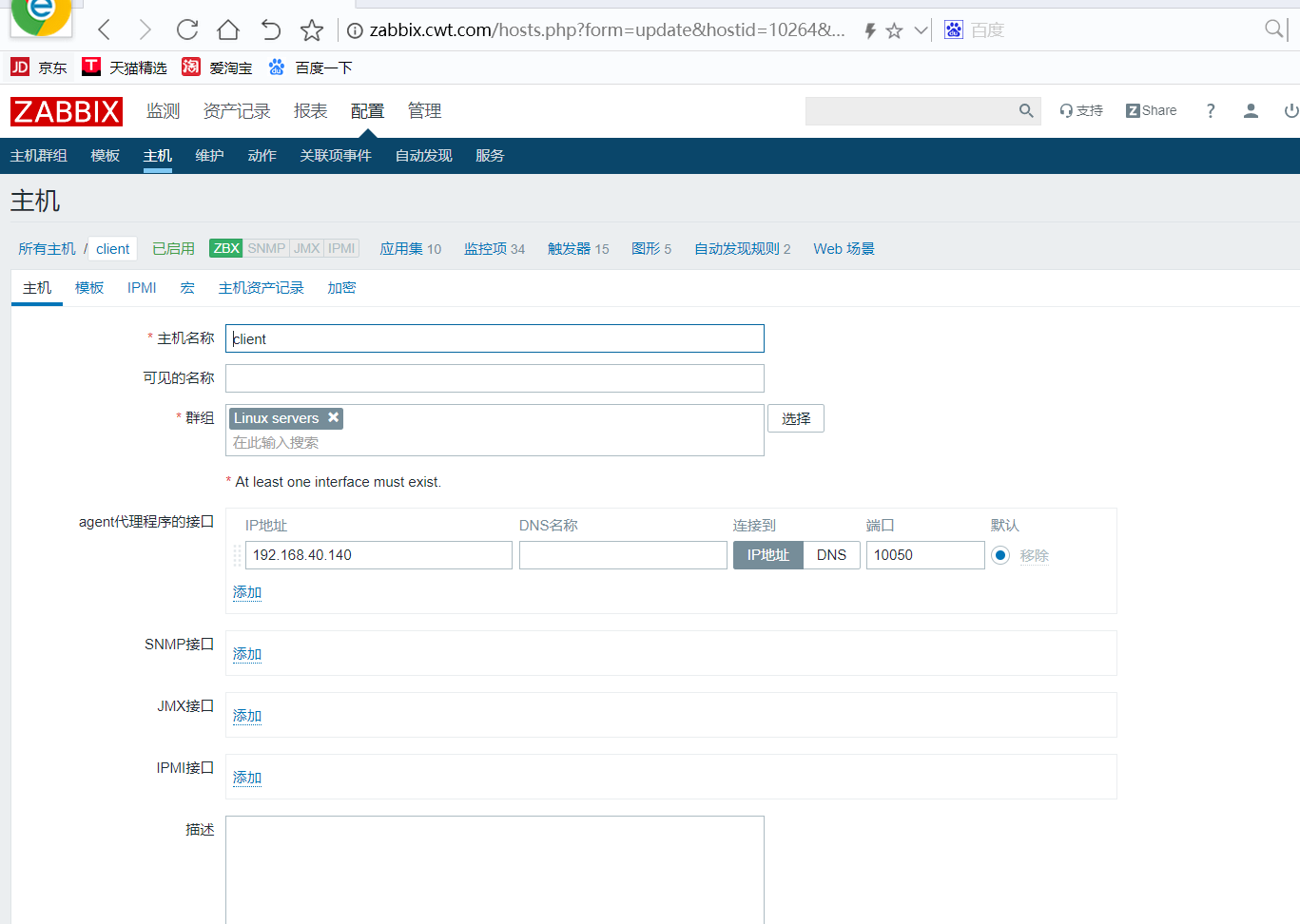This screenshot has width=1300, height=924.
Task: Click the browser search magnifier icon
Action: click(1274, 29)
